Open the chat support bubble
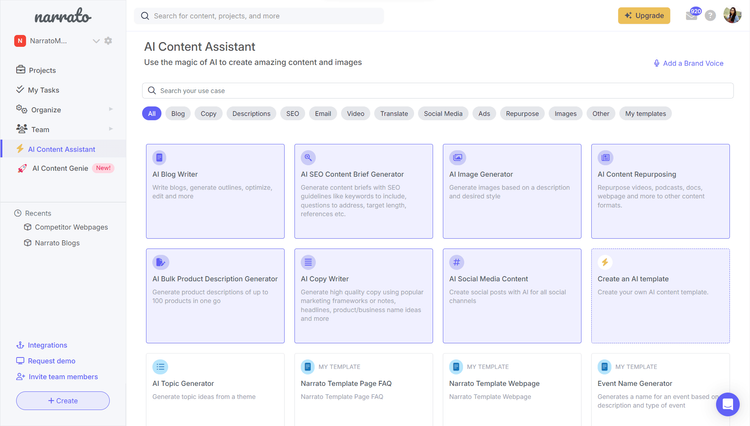This screenshot has height=426, width=750. [x=728, y=404]
